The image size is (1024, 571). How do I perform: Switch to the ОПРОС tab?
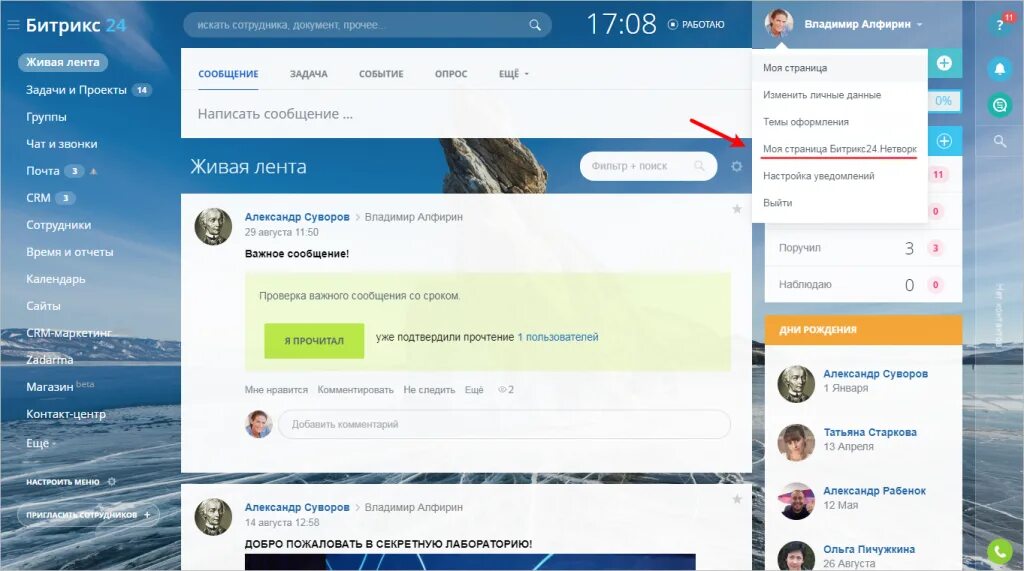coord(451,74)
